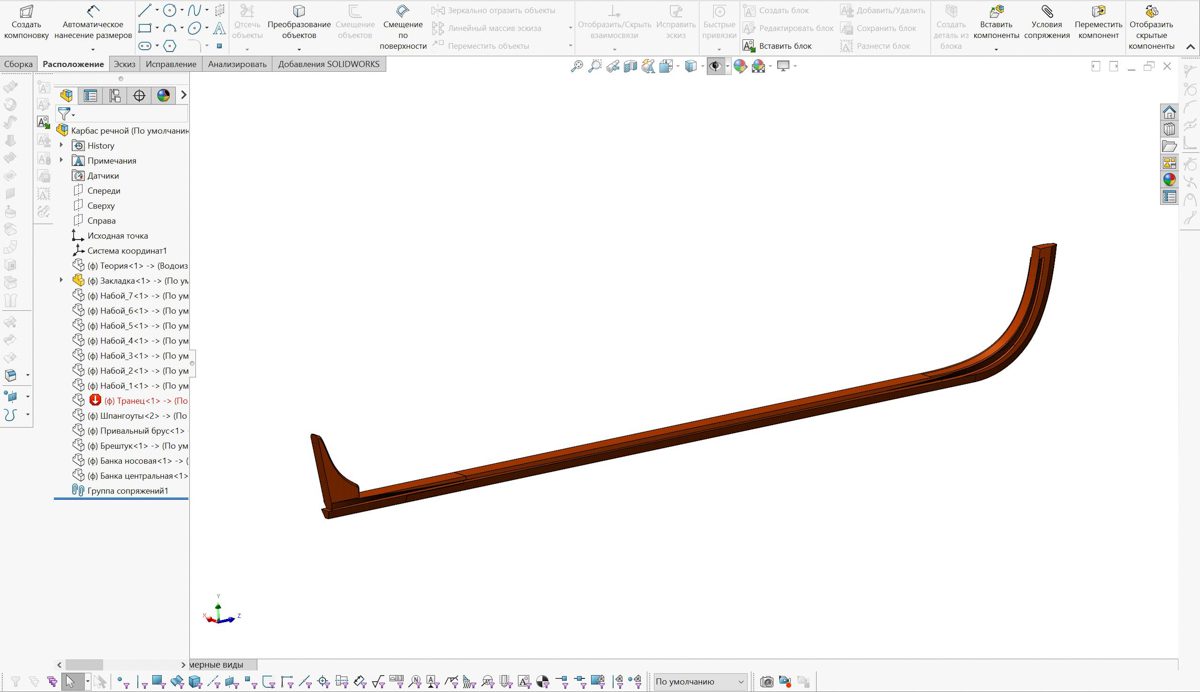Expand the History tree node
Screen dimensions: 1200x692
62,146
